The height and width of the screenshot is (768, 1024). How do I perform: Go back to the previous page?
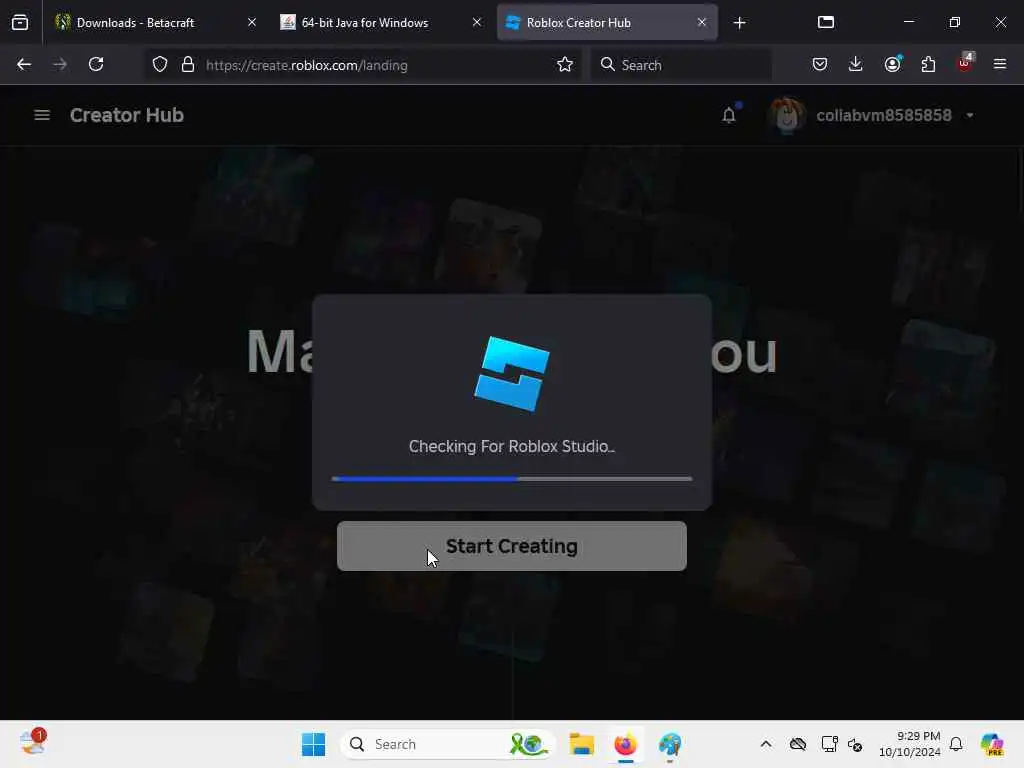[x=24, y=65]
